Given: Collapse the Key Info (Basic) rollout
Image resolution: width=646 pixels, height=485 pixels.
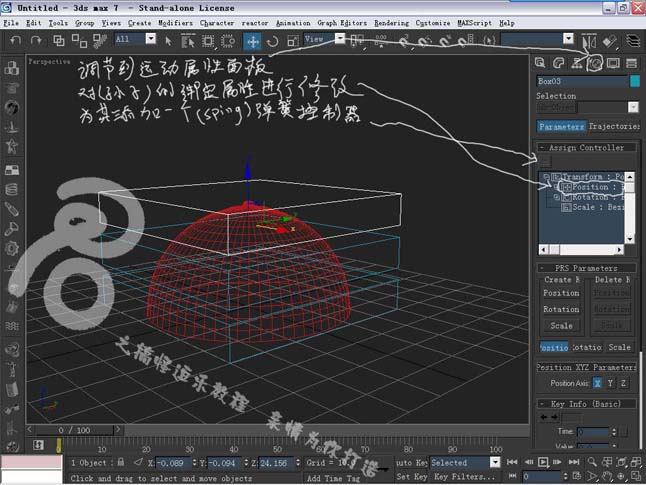Looking at the screenshot, I should click(586, 404).
